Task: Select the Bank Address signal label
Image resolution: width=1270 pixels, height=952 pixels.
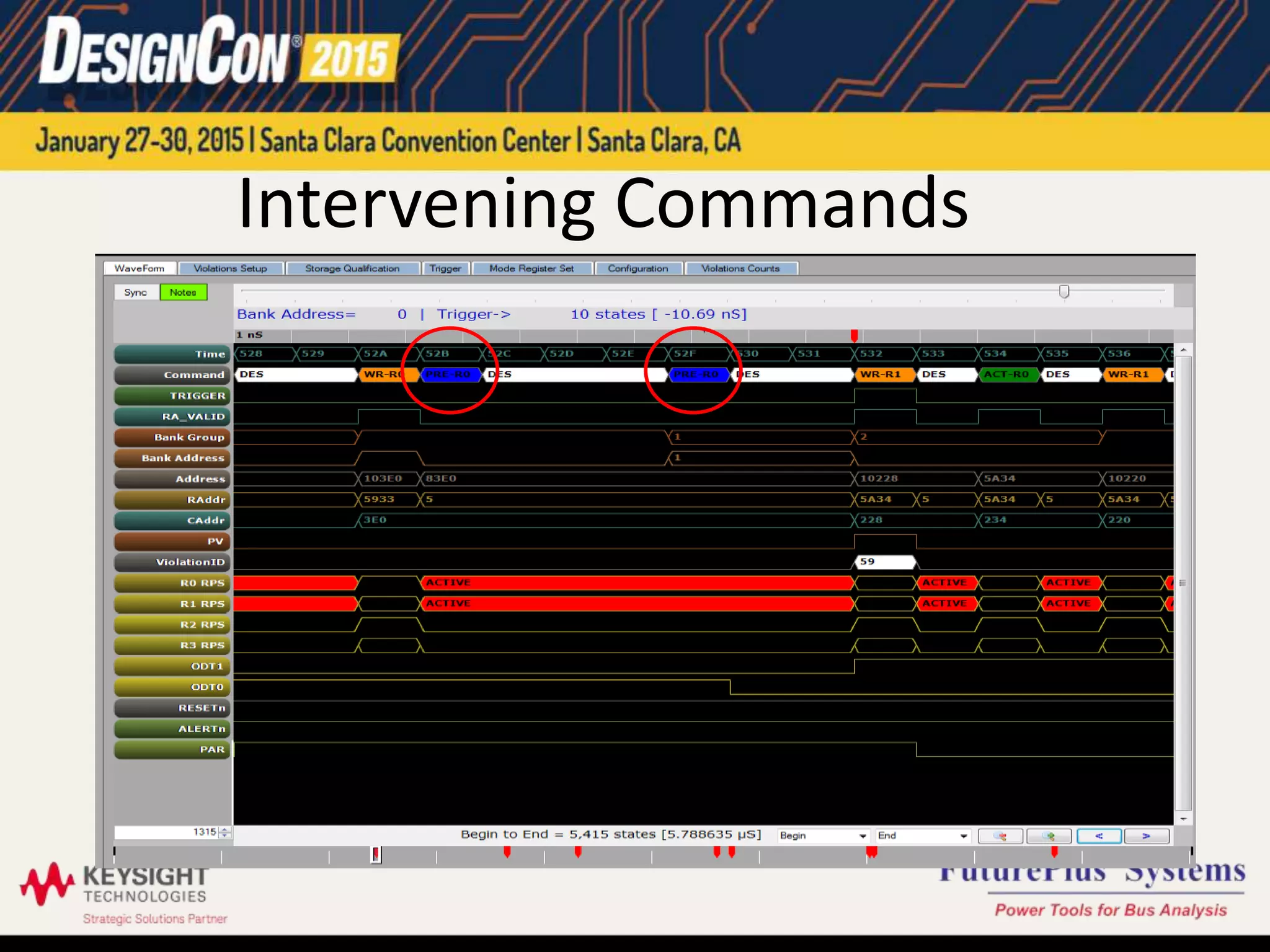Action: point(172,458)
